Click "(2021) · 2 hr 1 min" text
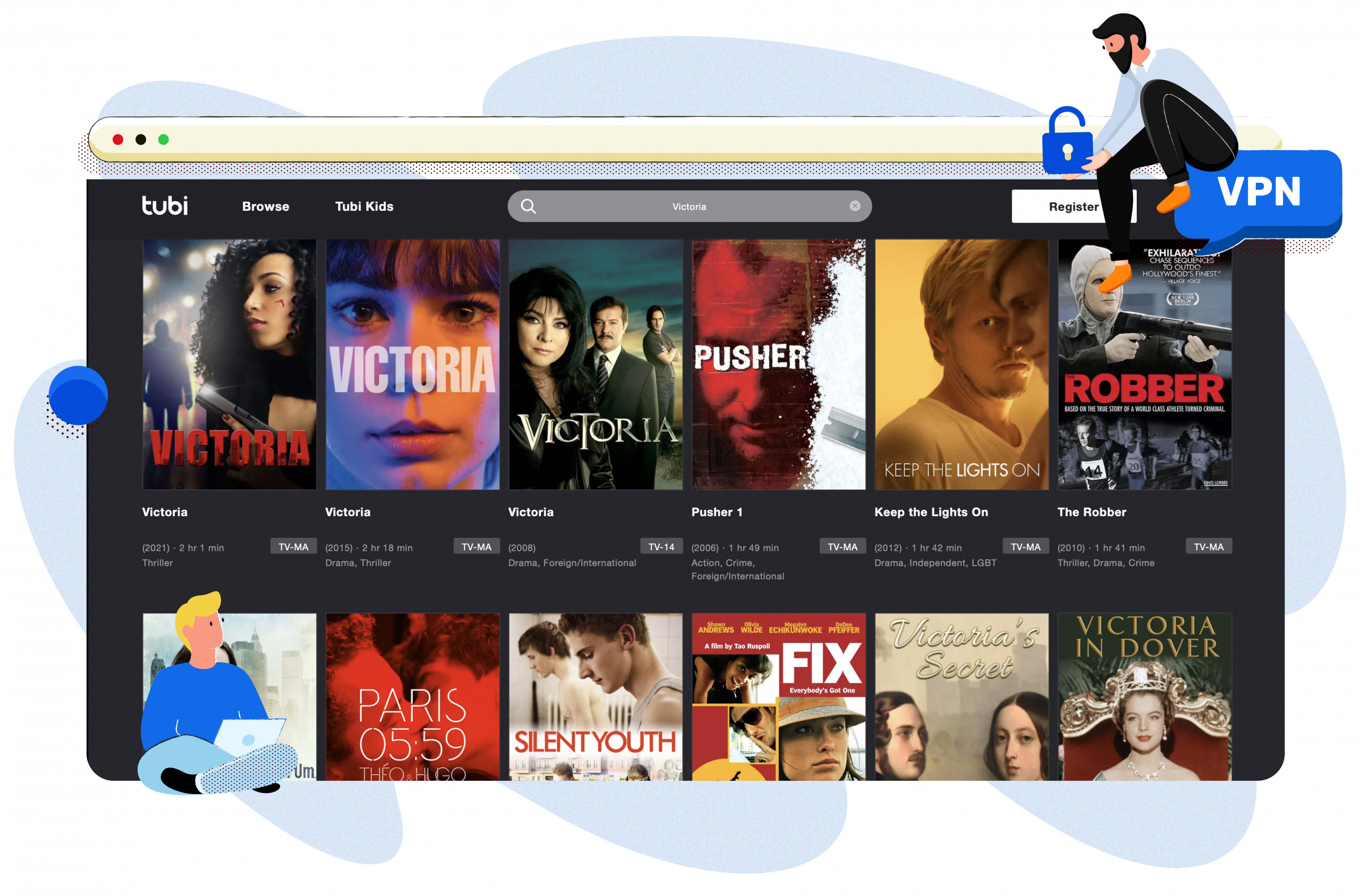This screenshot has width=1360, height=896. (183, 548)
